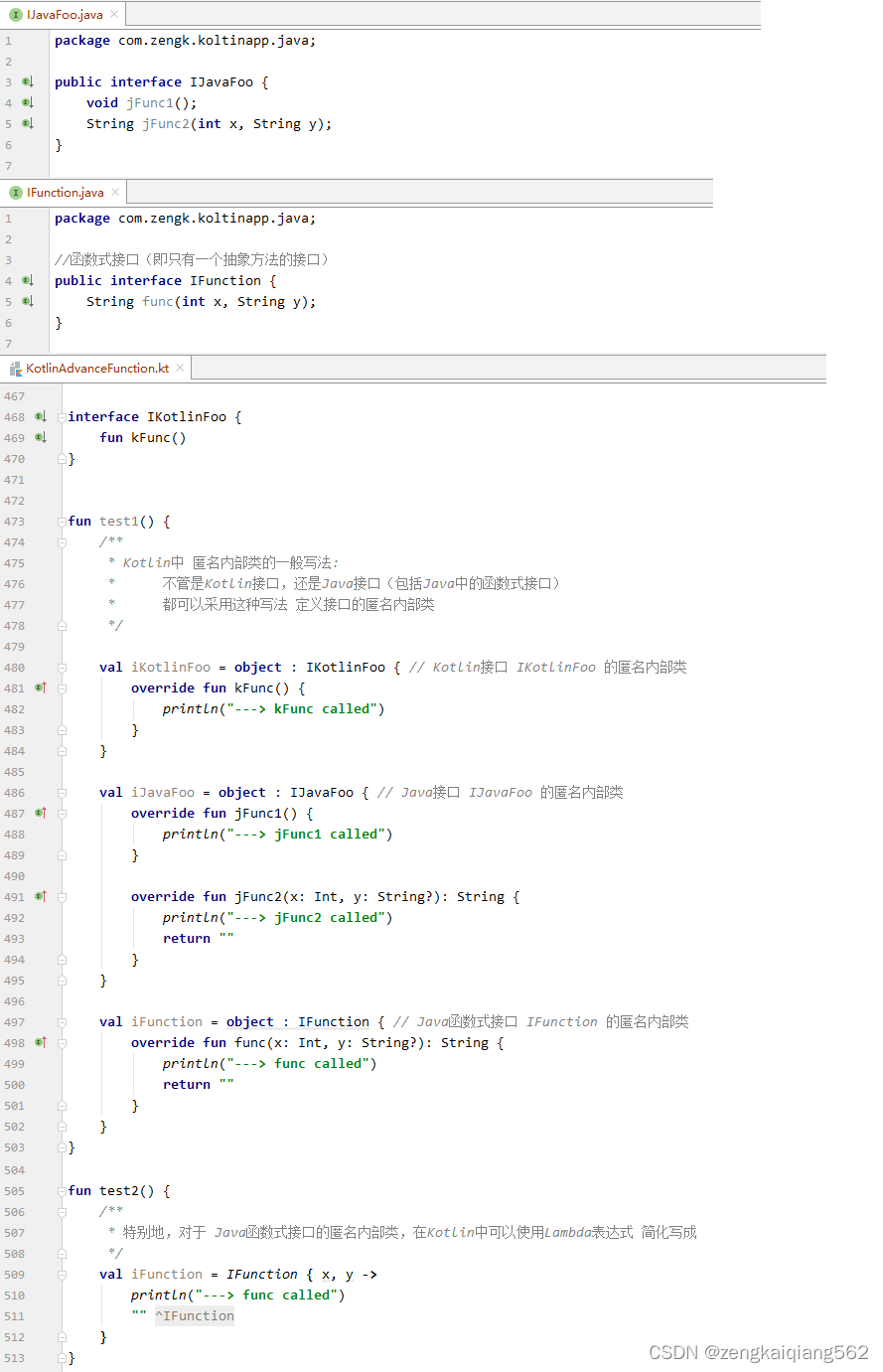Viewport: 883px width, 1372px height.
Task: Fold the iFunction object block at line 497
Action: 62,1022
